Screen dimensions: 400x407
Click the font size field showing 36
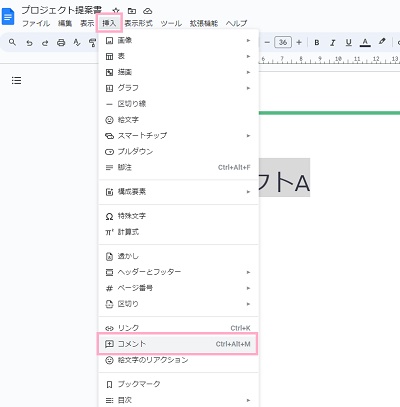pyautogui.click(x=283, y=42)
